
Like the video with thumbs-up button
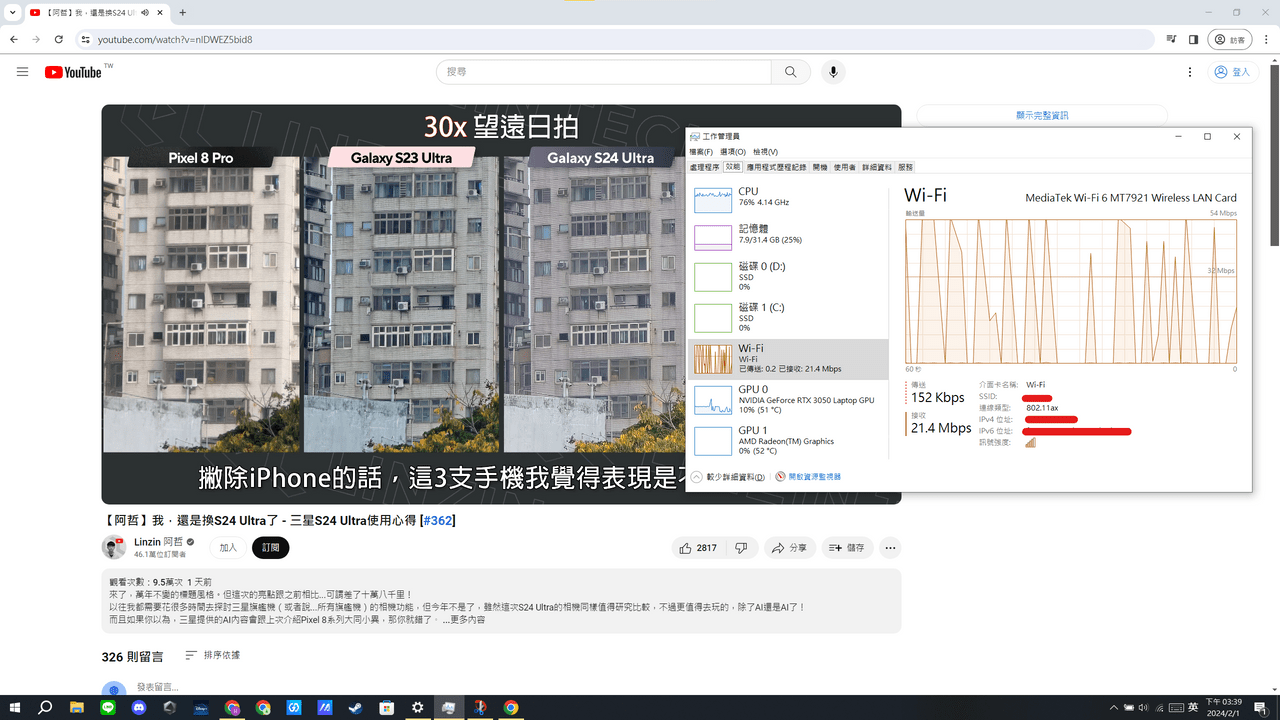[698, 548]
